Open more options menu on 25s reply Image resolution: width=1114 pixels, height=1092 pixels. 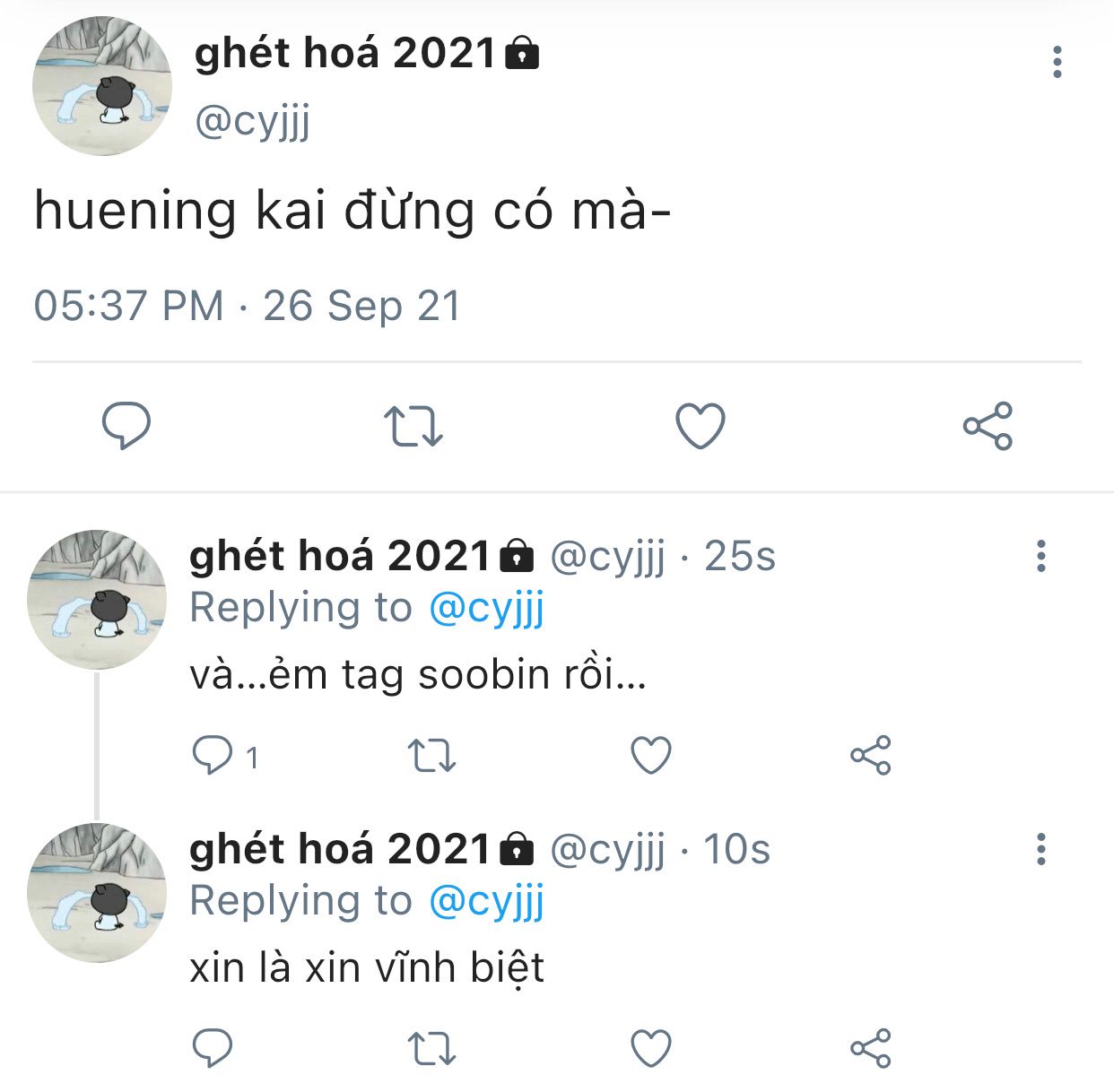[x=1040, y=556]
